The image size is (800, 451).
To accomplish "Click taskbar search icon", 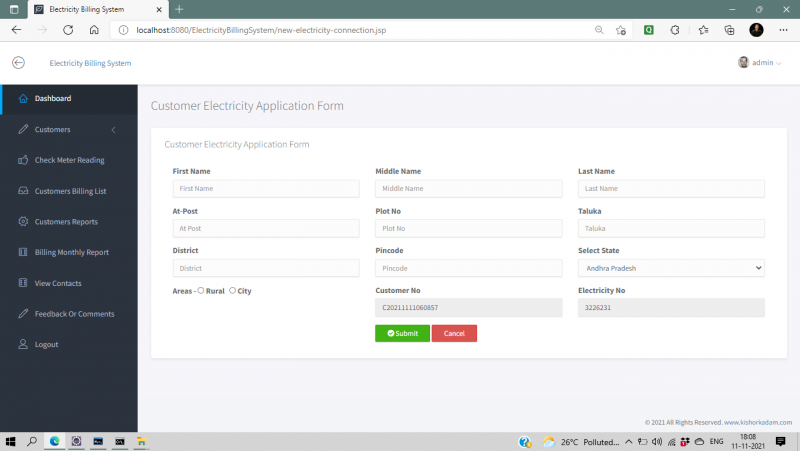I will tap(32, 441).
